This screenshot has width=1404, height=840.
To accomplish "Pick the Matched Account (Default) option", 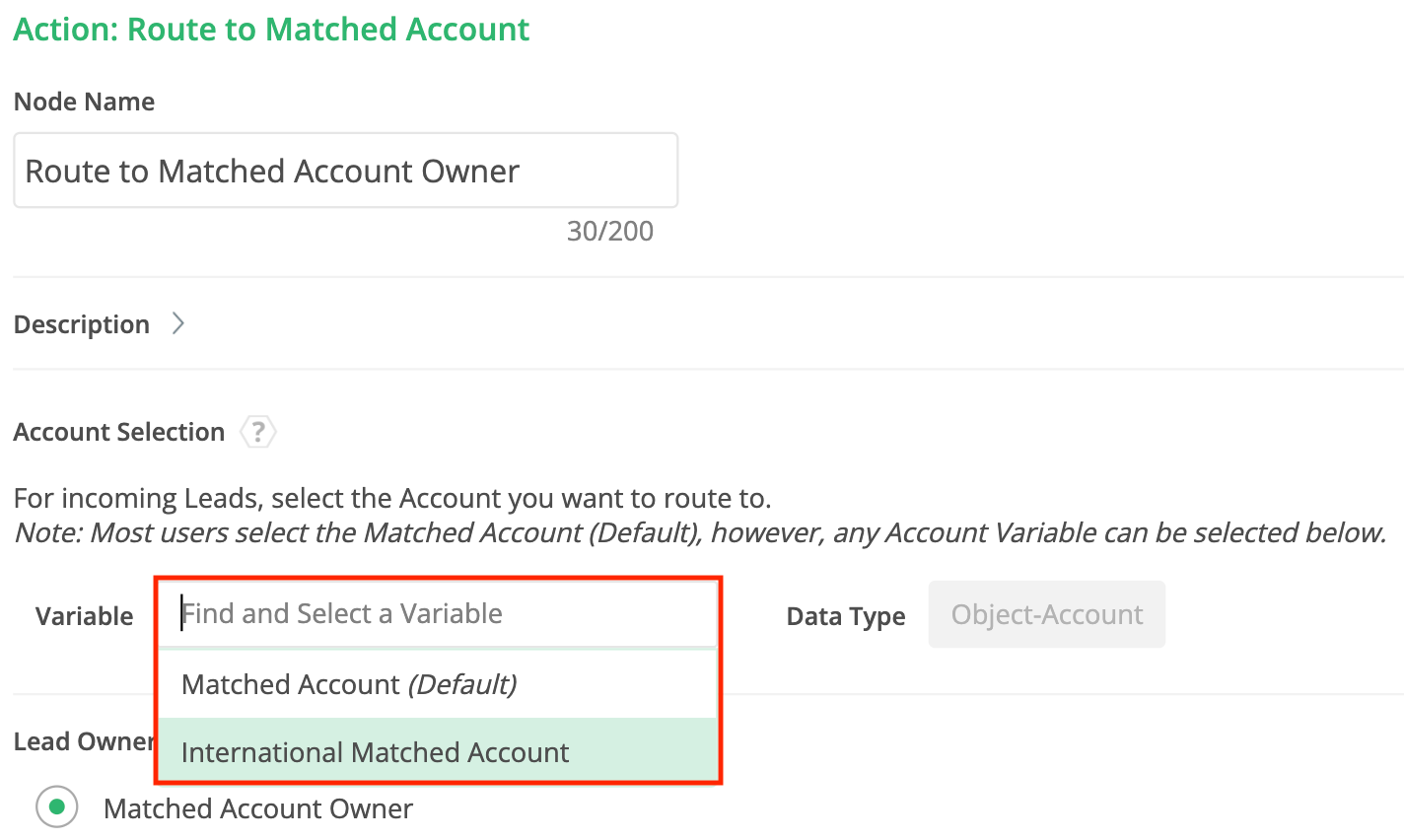I will click(349, 684).
